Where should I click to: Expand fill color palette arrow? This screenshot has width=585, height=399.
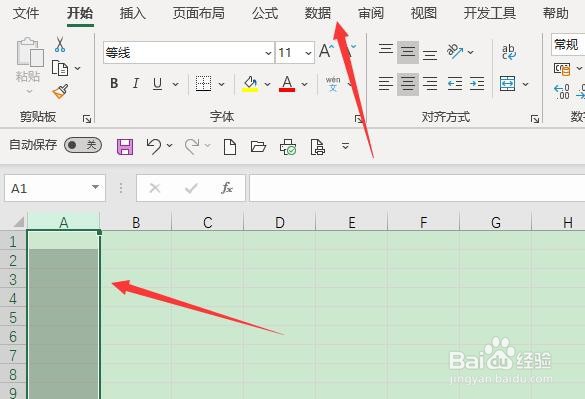268,84
